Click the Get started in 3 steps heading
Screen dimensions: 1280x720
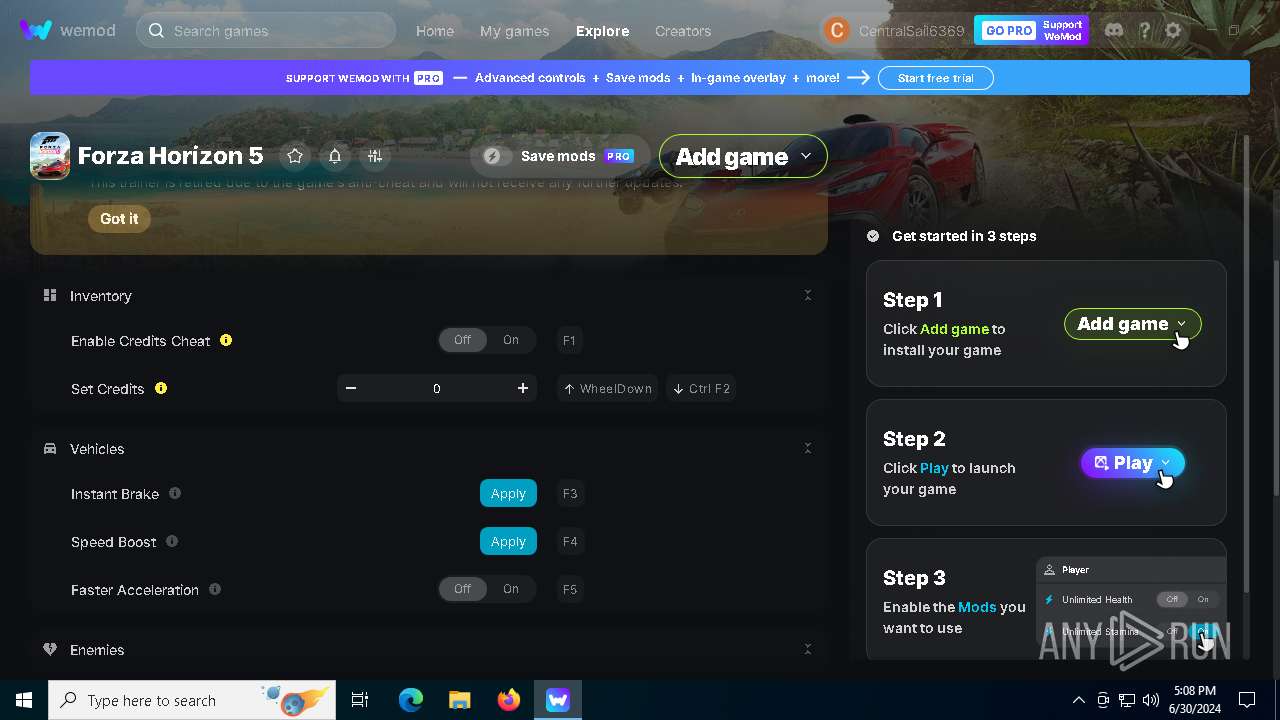click(964, 236)
